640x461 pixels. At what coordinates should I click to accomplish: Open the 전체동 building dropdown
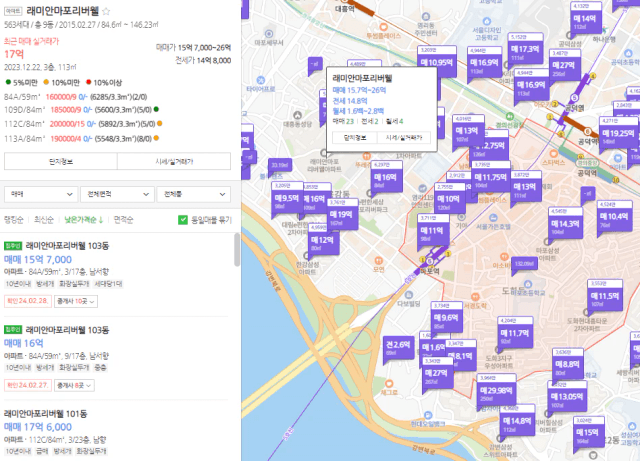pos(194,194)
